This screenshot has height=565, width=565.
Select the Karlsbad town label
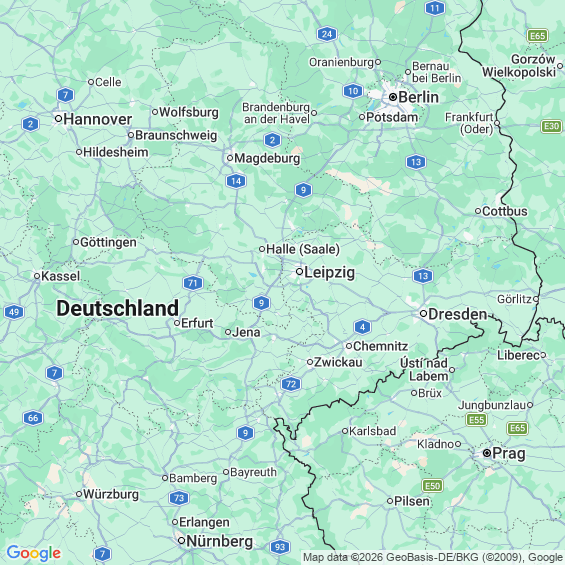point(373,431)
